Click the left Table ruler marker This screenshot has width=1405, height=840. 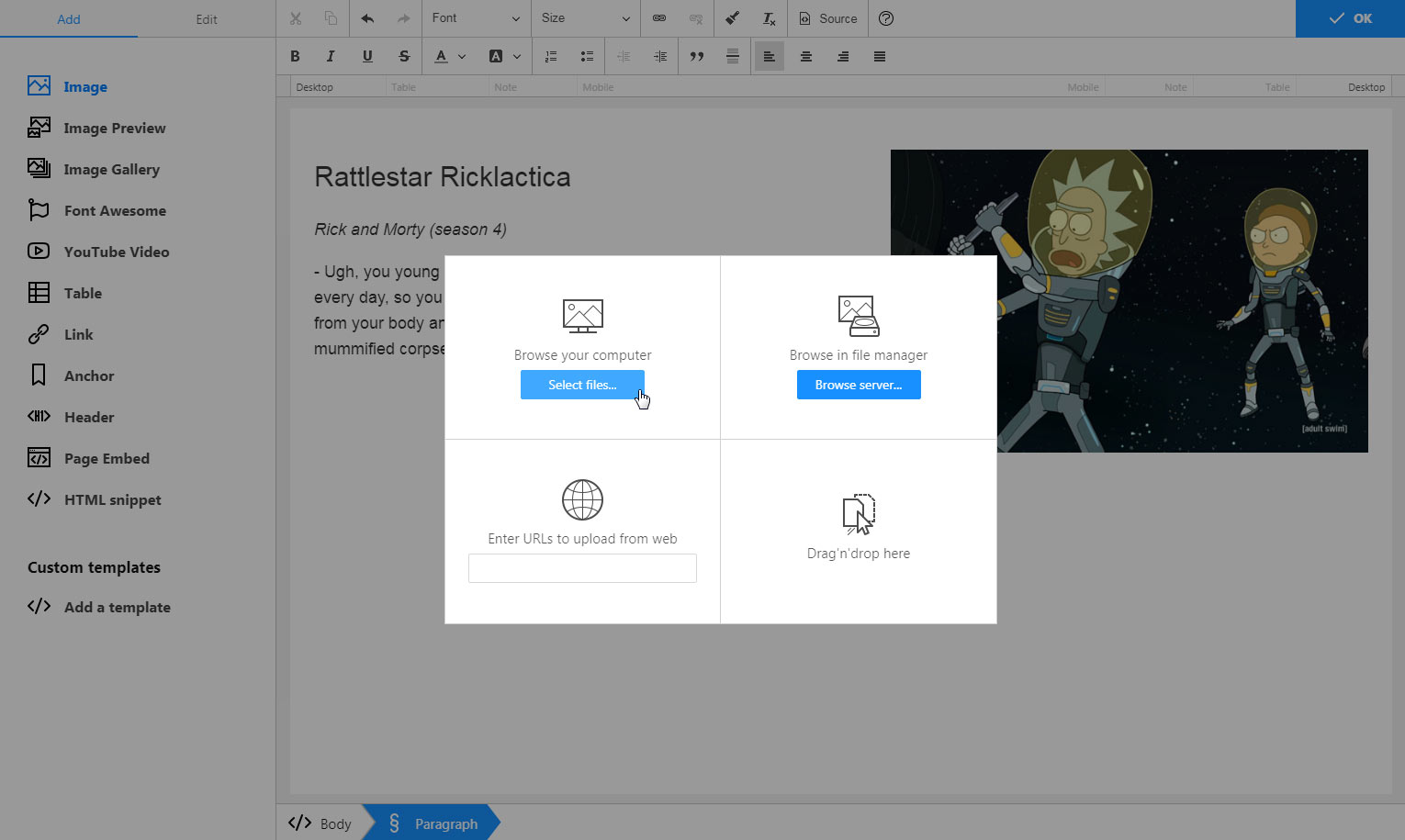[403, 87]
